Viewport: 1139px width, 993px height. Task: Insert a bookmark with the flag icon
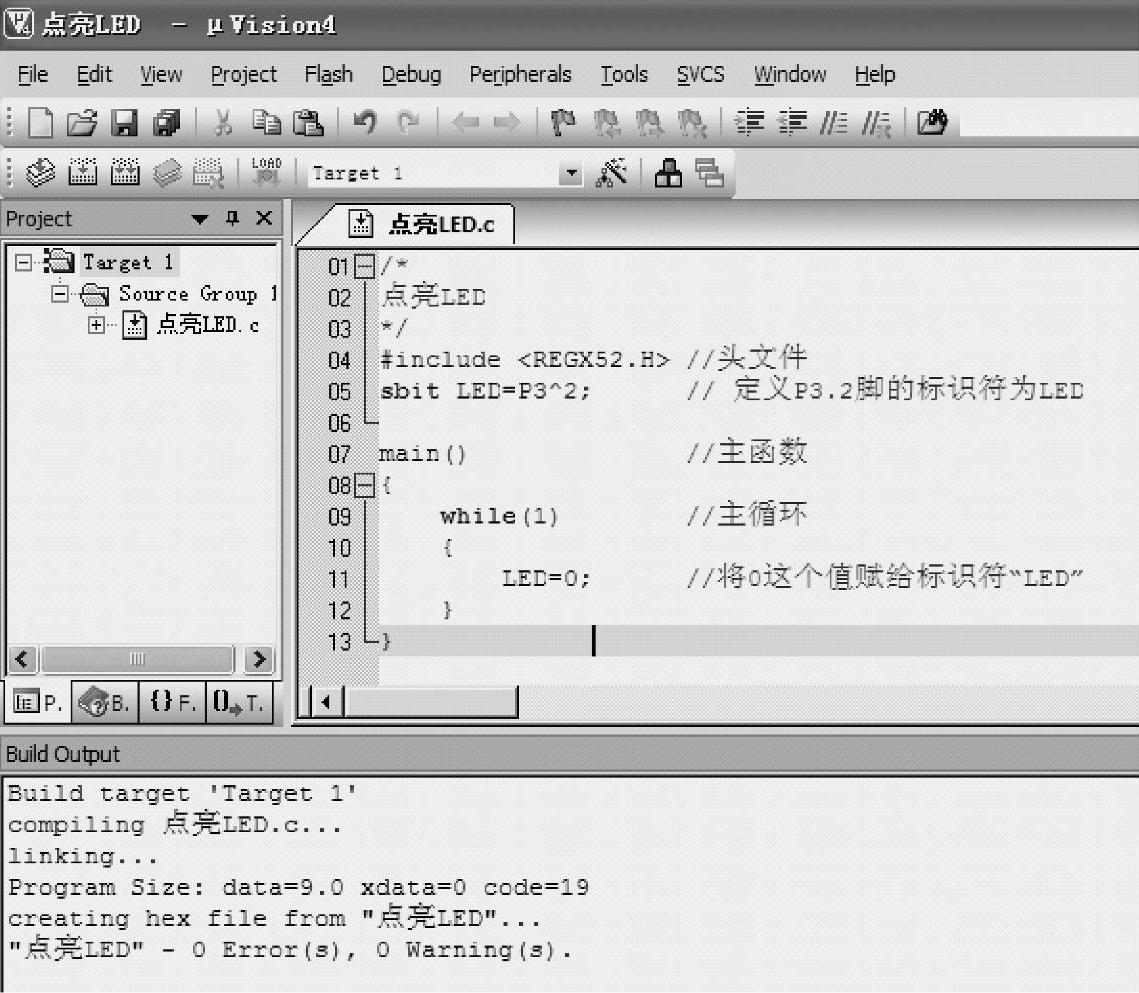pyautogui.click(x=563, y=123)
